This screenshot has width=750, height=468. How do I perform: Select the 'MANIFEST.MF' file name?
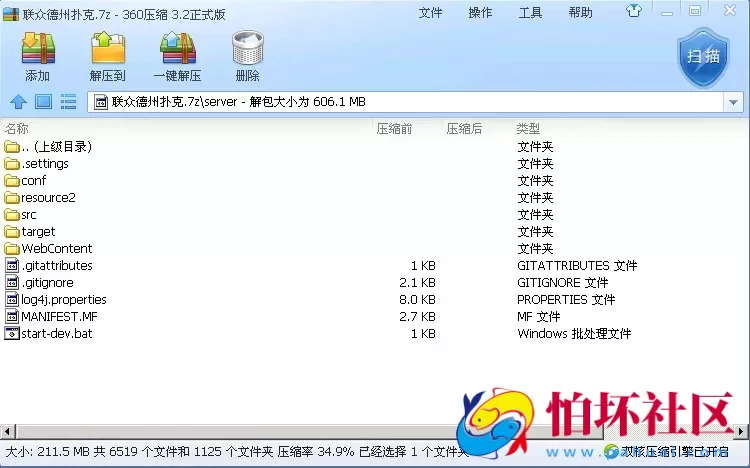[59, 317]
